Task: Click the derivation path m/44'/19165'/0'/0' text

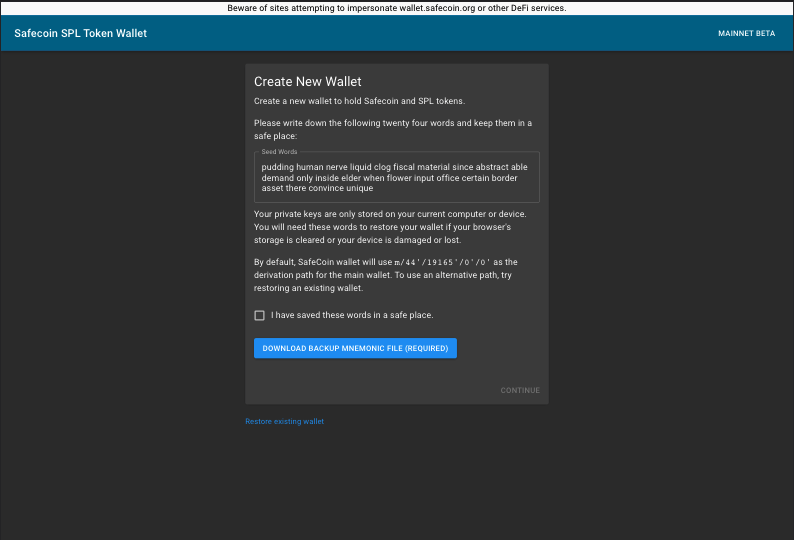Action: point(442,262)
